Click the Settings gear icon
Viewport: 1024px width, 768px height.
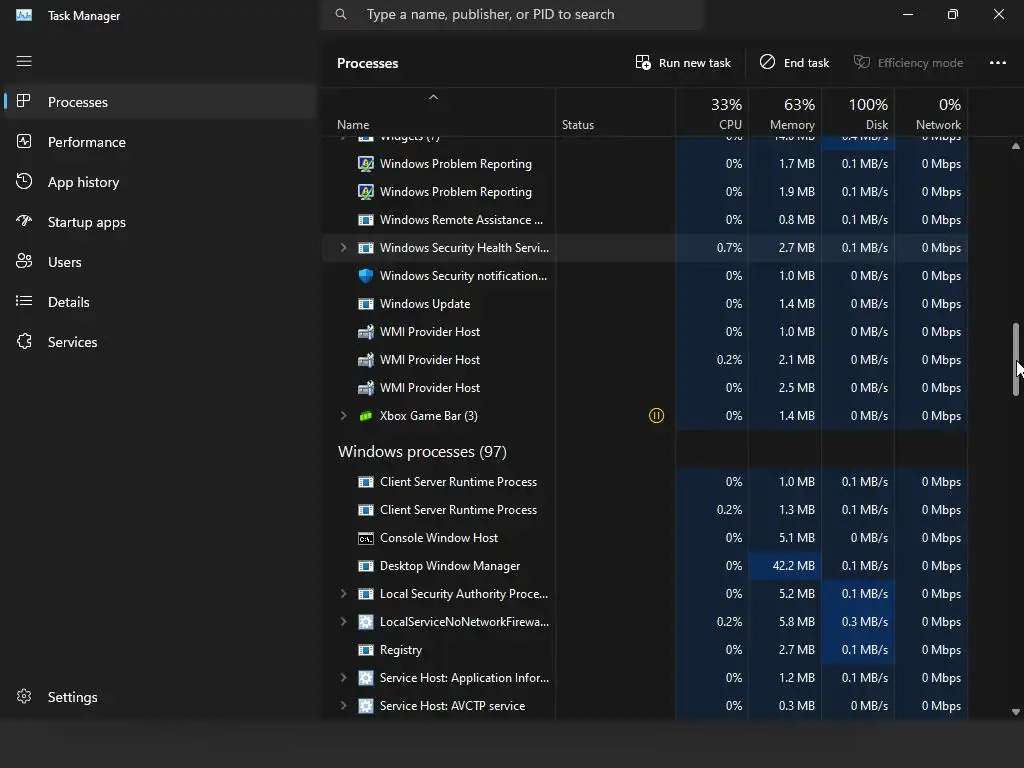24,696
